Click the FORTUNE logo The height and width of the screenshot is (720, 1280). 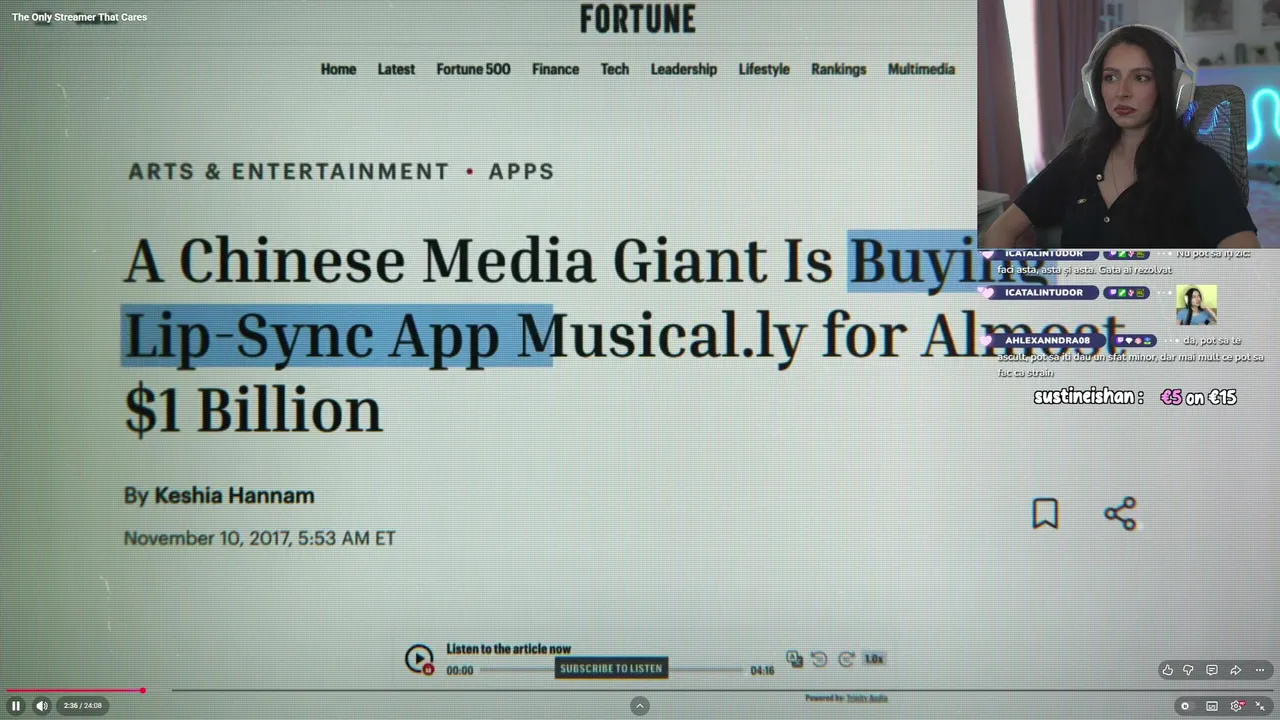click(x=638, y=18)
